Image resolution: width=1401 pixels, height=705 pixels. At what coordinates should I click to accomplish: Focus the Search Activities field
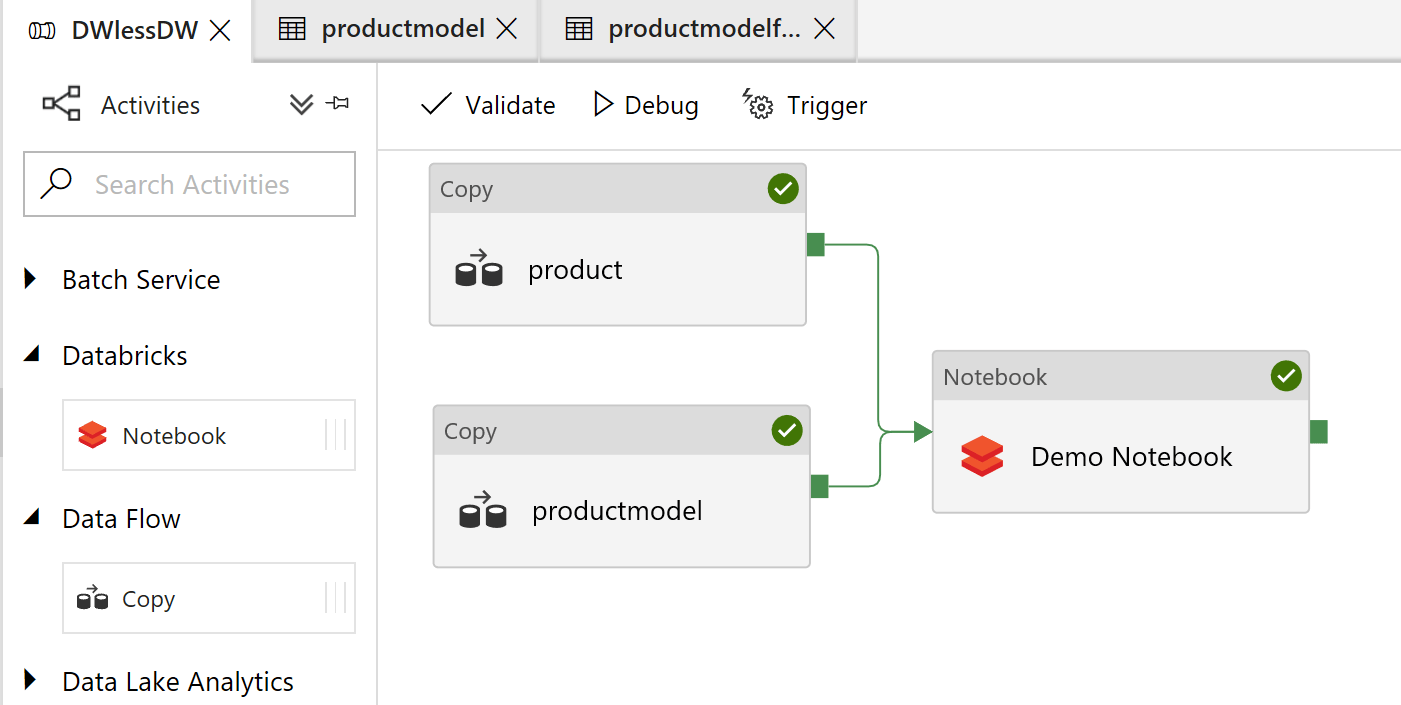pos(189,184)
